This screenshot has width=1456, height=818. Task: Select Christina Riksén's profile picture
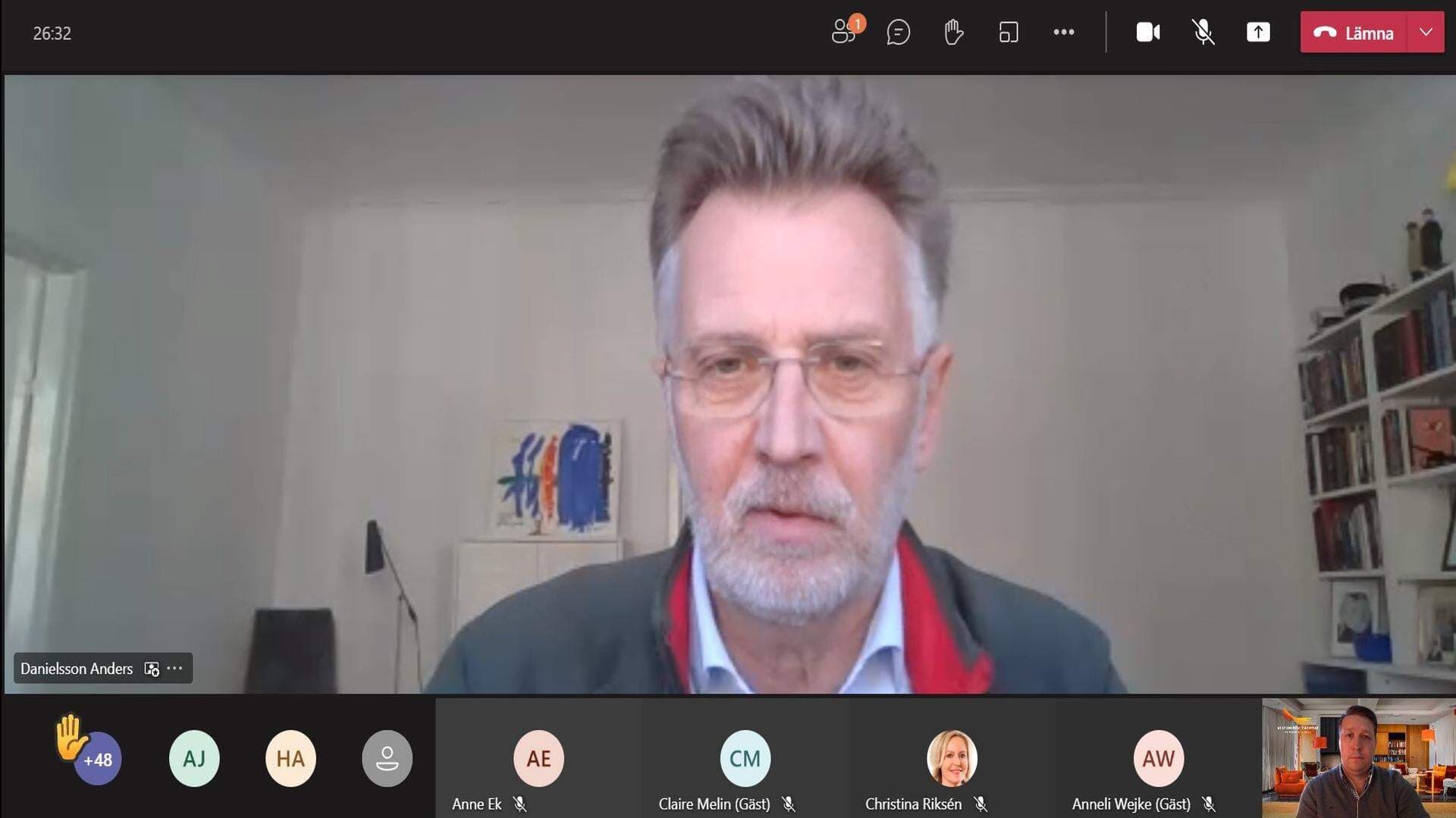click(952, 758)
